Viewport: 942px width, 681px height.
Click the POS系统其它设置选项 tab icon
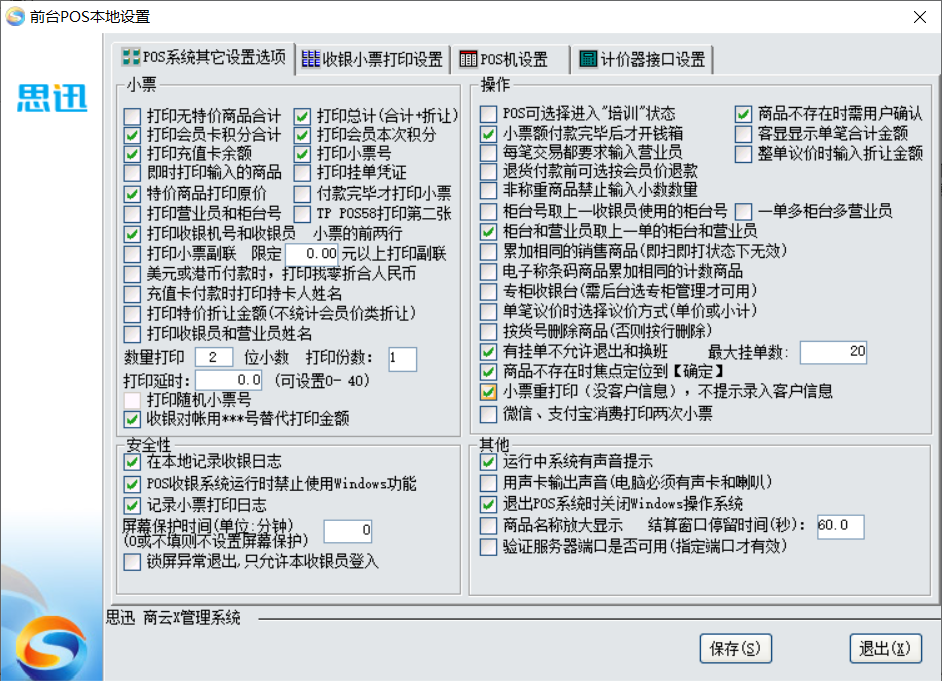tap(129, 57)
